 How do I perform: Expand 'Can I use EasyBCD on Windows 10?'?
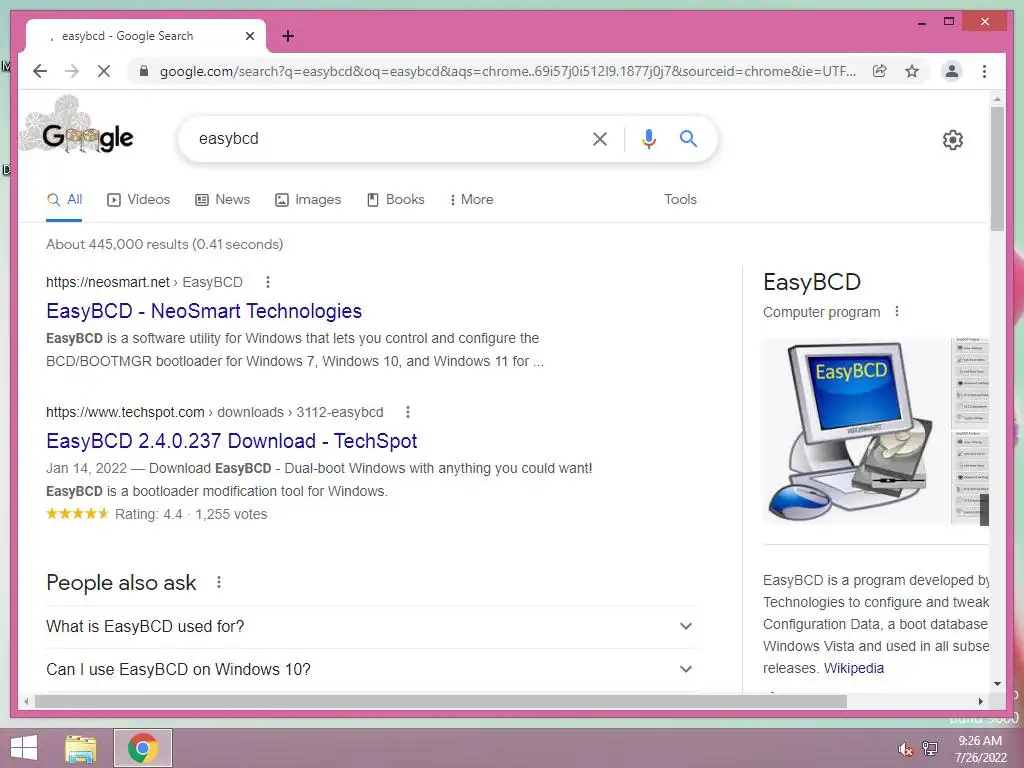pyautogui.click(x=371, y=669)
